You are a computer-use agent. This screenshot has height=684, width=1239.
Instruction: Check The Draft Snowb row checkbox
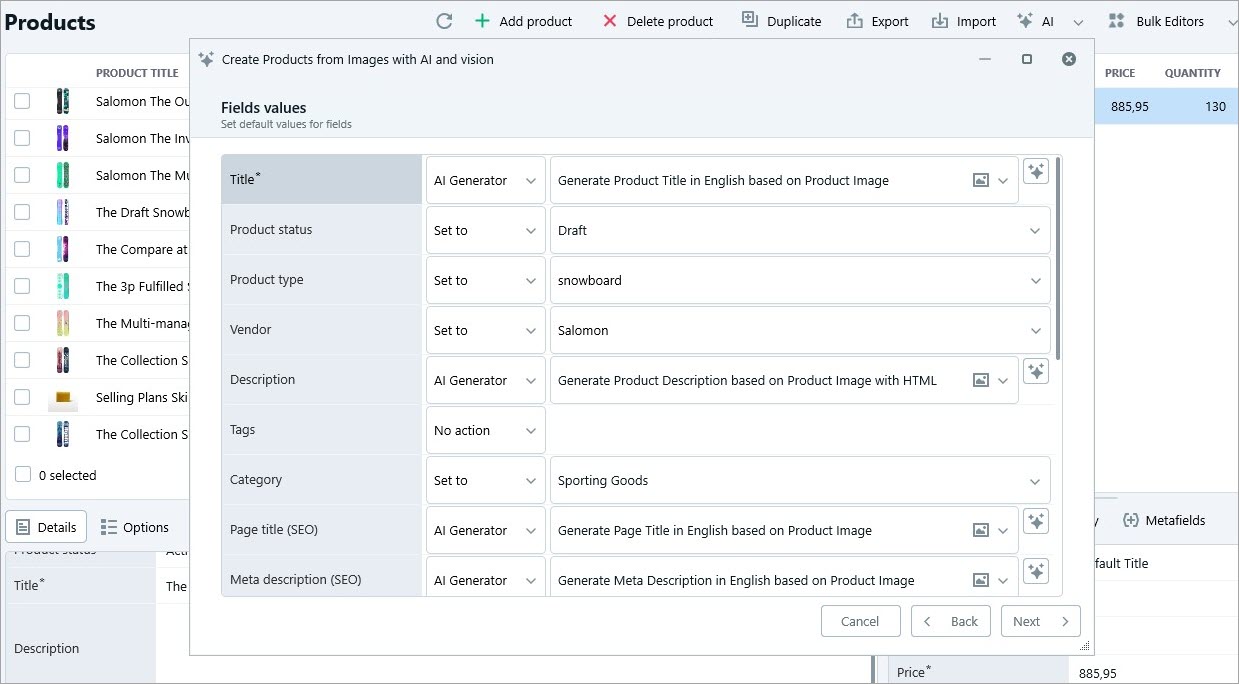point(22,212)
